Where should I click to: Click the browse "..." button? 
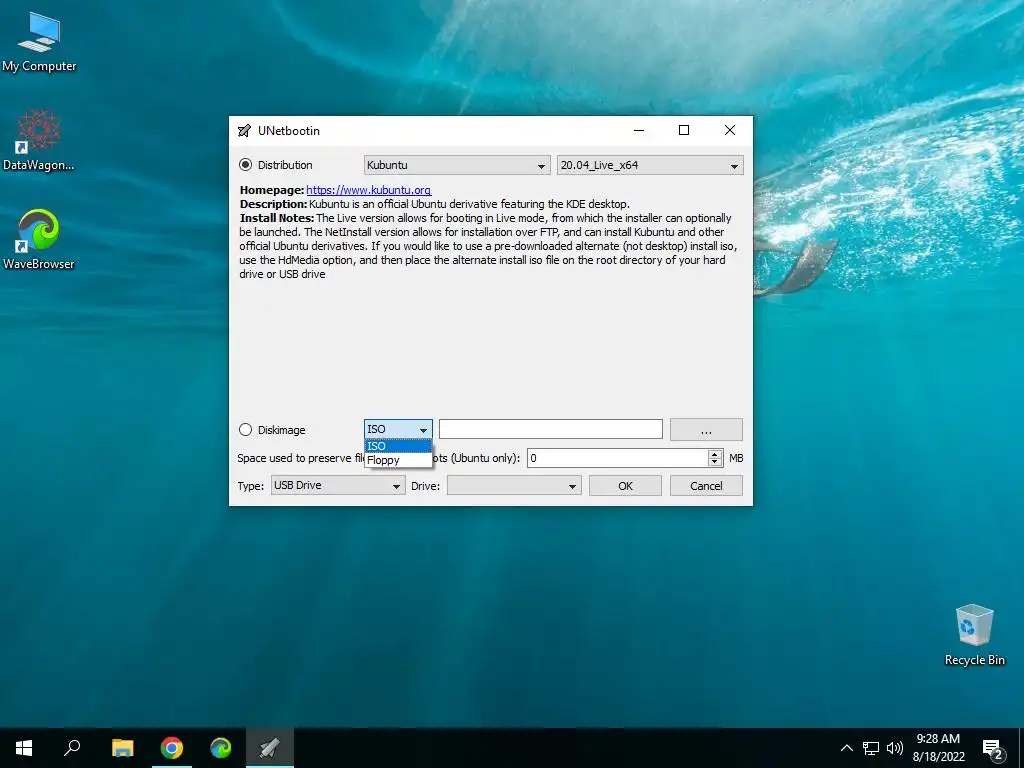706,430
